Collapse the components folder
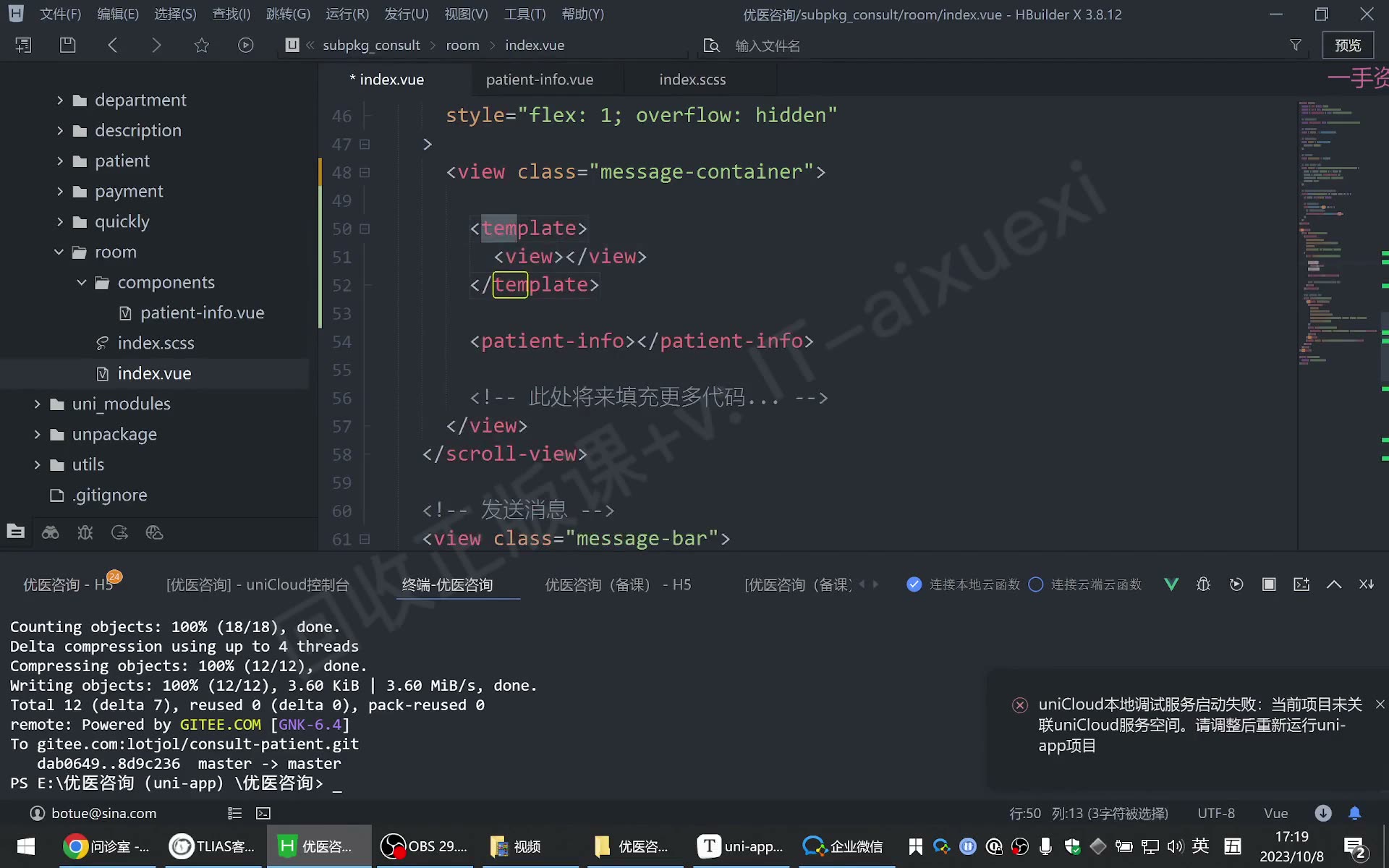The height and width of the screenshot is (868, 1389). (82, 282)
